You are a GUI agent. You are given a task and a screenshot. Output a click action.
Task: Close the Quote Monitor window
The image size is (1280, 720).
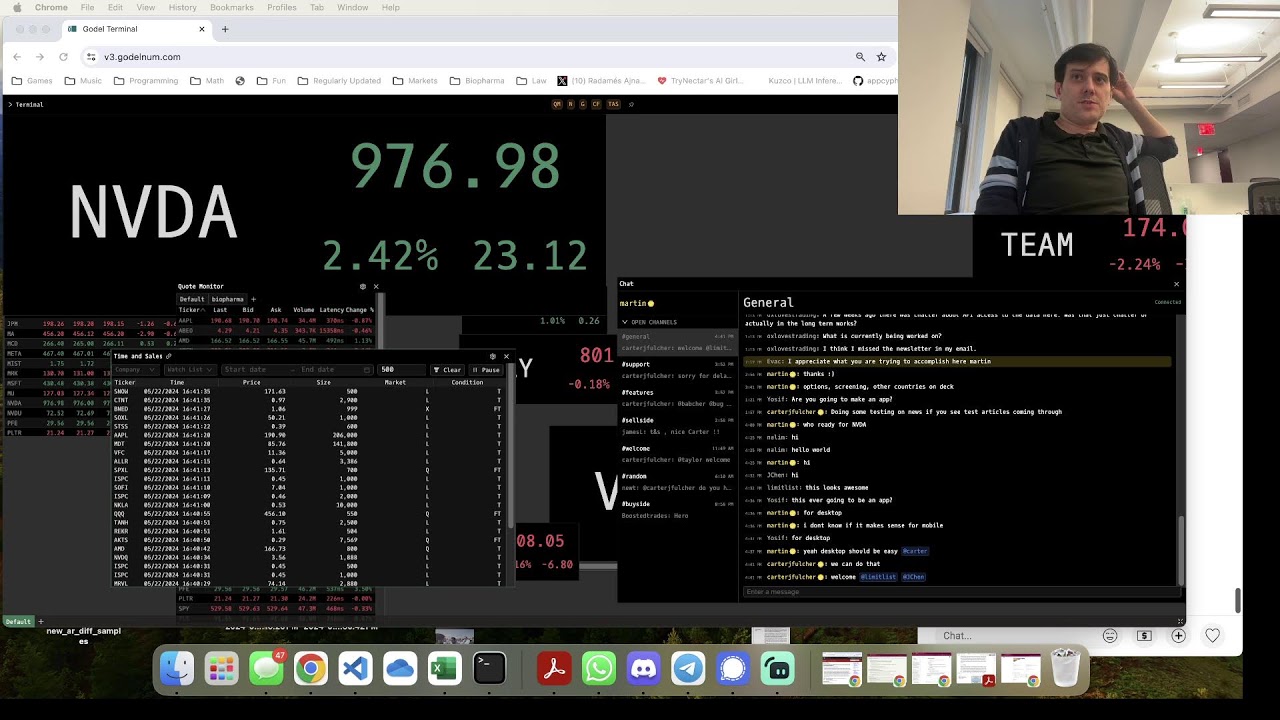(x=376, y=287)
